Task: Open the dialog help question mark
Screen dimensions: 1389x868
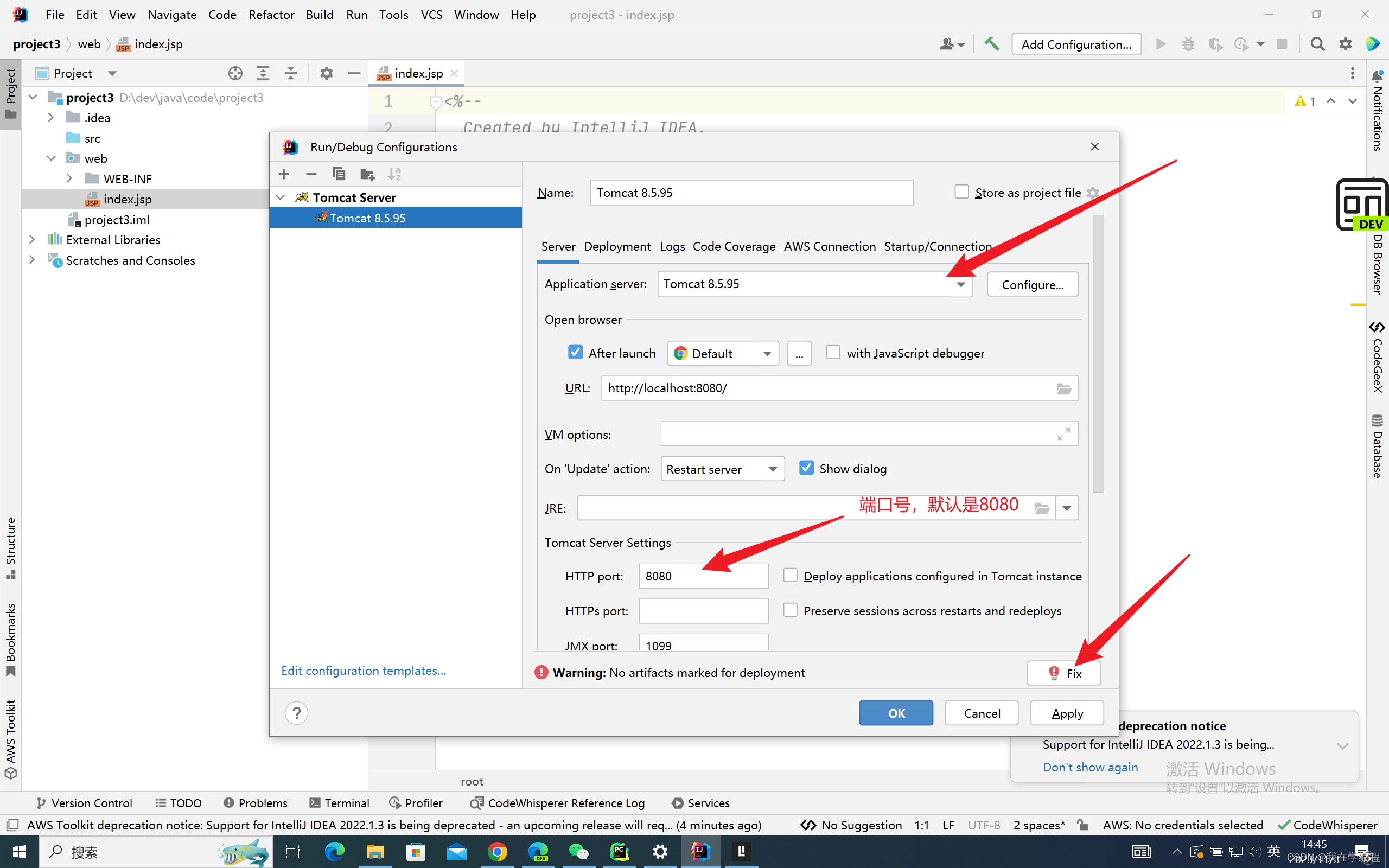Action: click(x=296, y=713)
